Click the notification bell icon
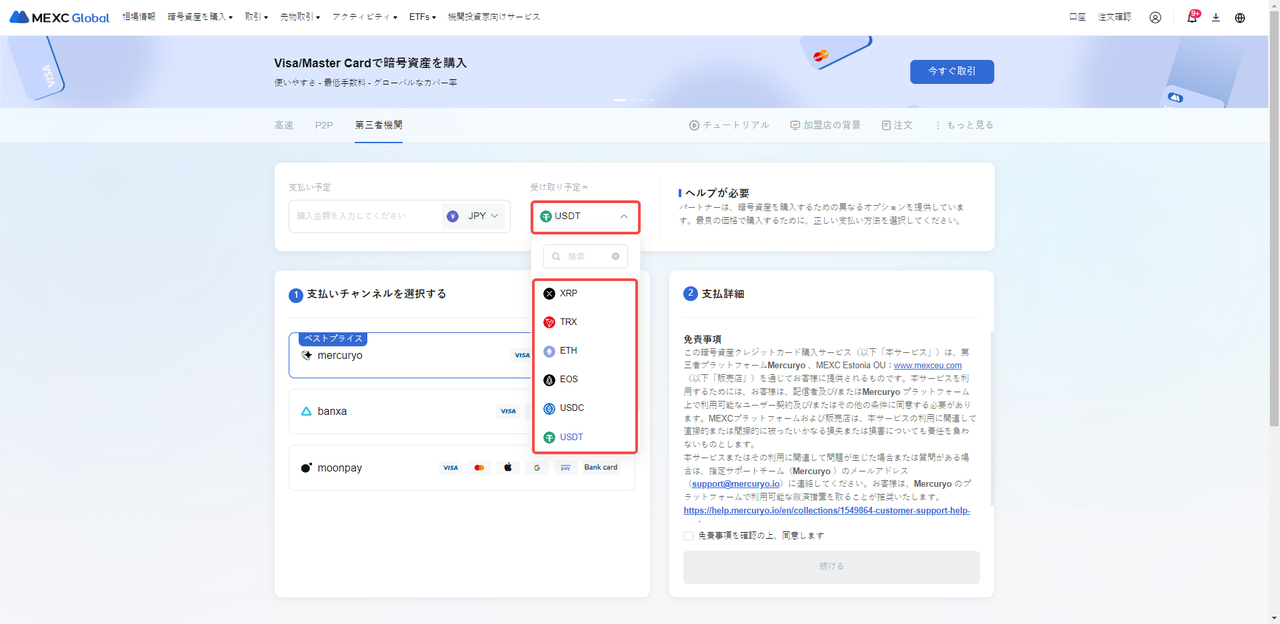Viewport: 1280px width, 624px height. [x=1191, y=17]
